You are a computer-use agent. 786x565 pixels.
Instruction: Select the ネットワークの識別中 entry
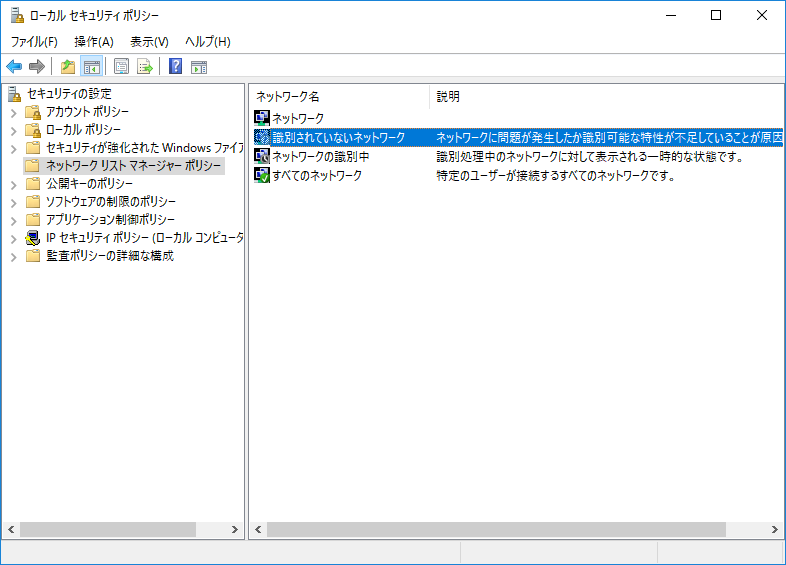point(320,156)
